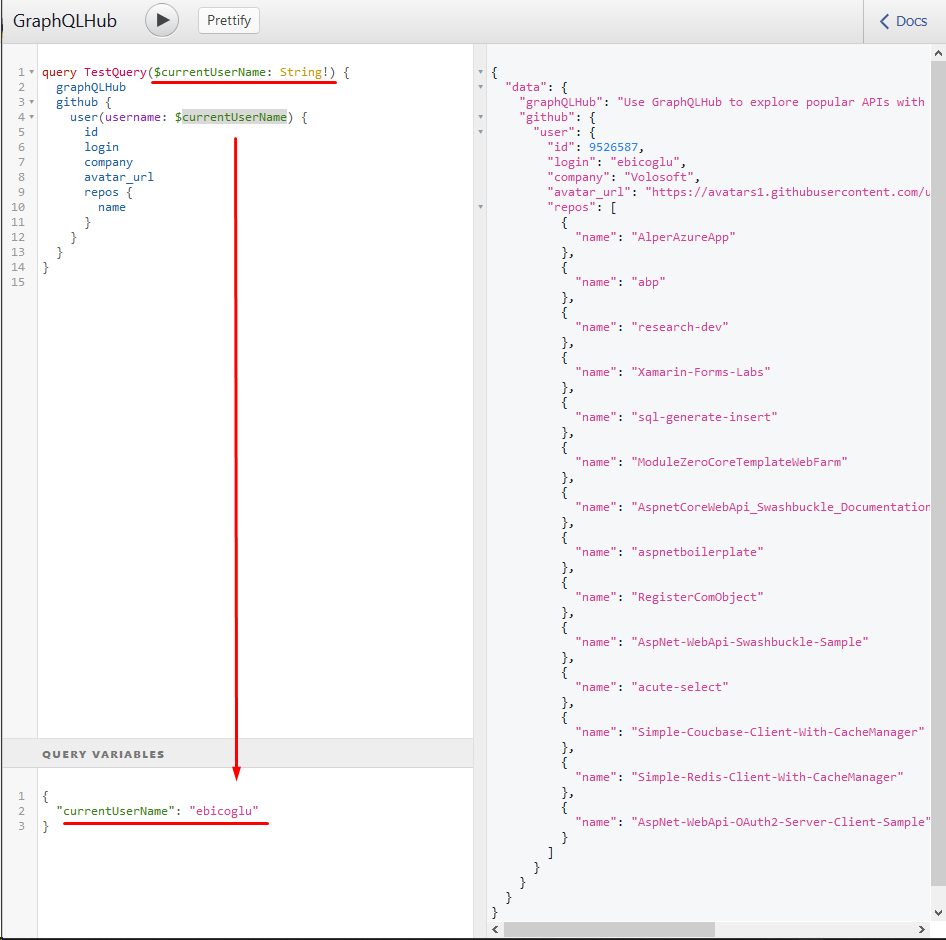Click scroll left arrow of horizontal scrollbar
The height and width of the screenshot is (940, 946).
pos(495,929)
